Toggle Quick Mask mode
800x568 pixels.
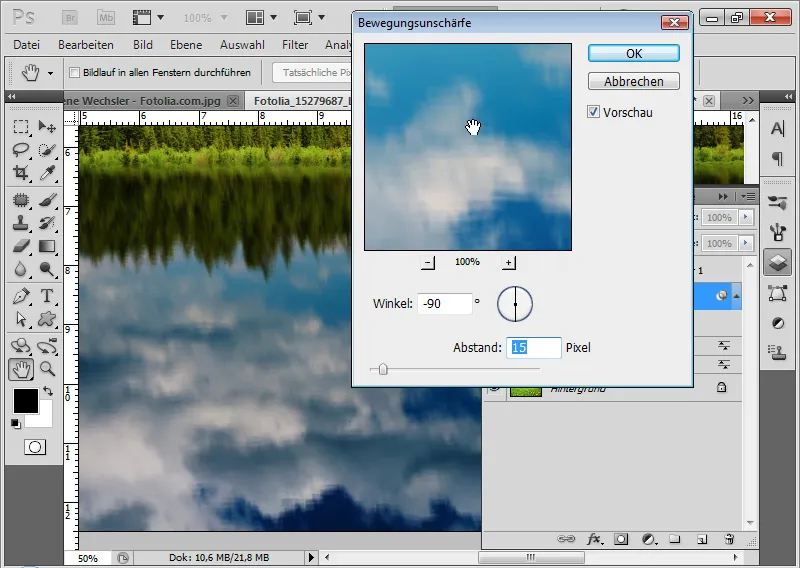click(x=35, y=447)
